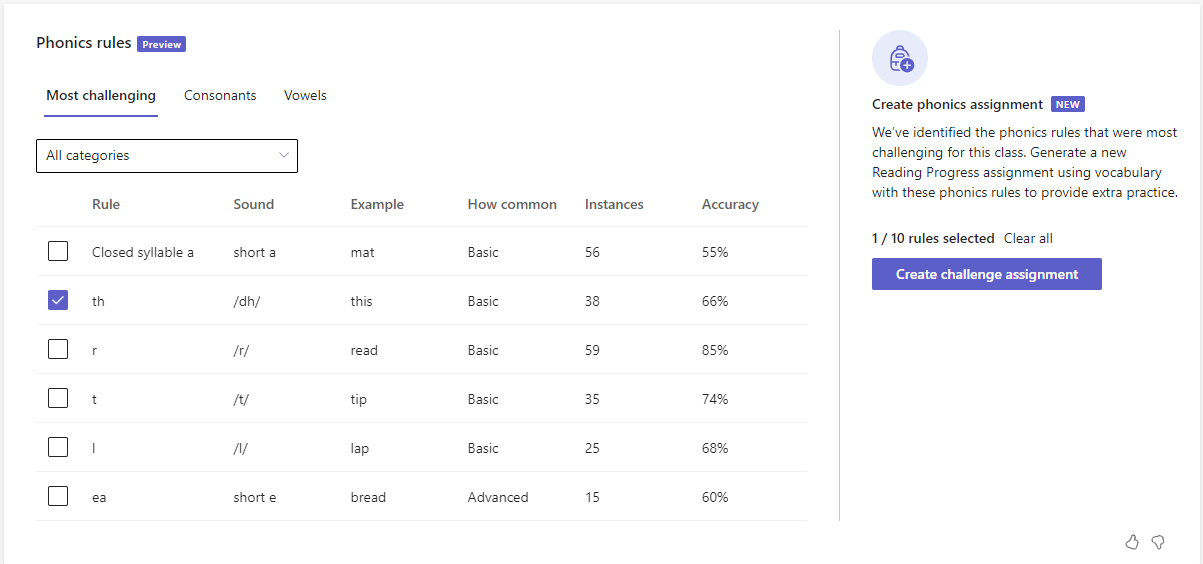Switch to the Vowels tab
Screen dimensions: 1203x564
pyautogui.click(x=305, y=96)
